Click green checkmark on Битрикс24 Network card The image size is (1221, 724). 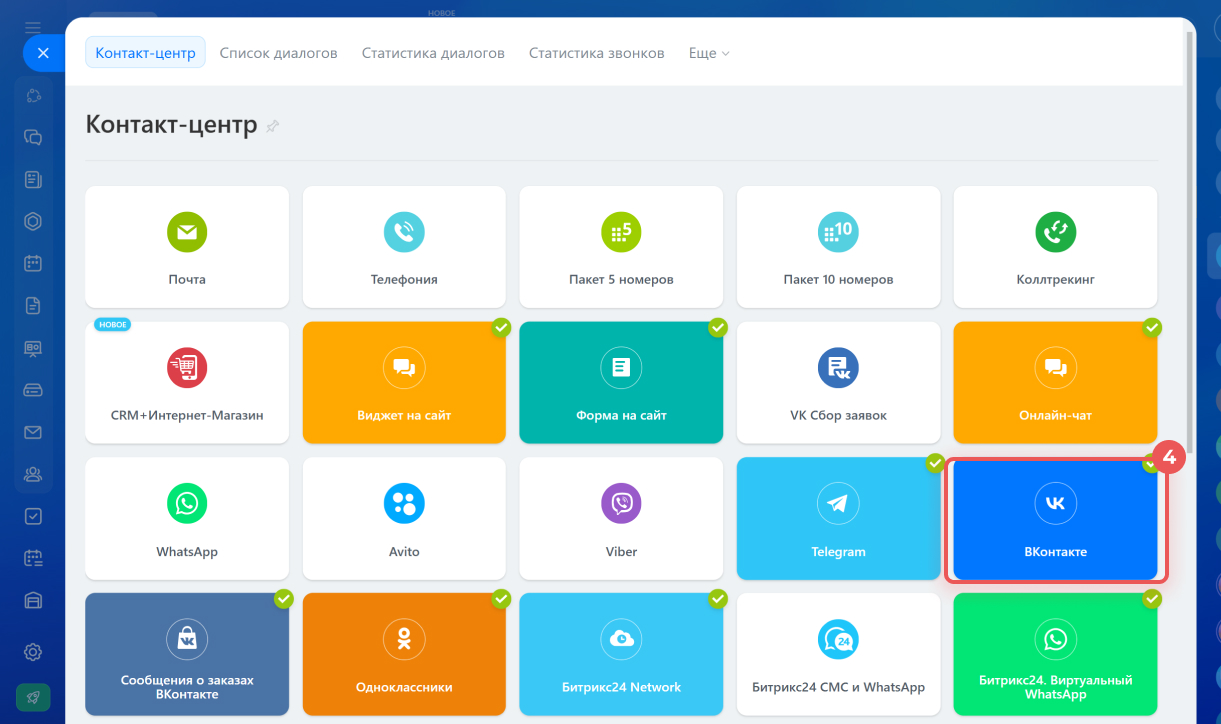click(x=718, y=599)
